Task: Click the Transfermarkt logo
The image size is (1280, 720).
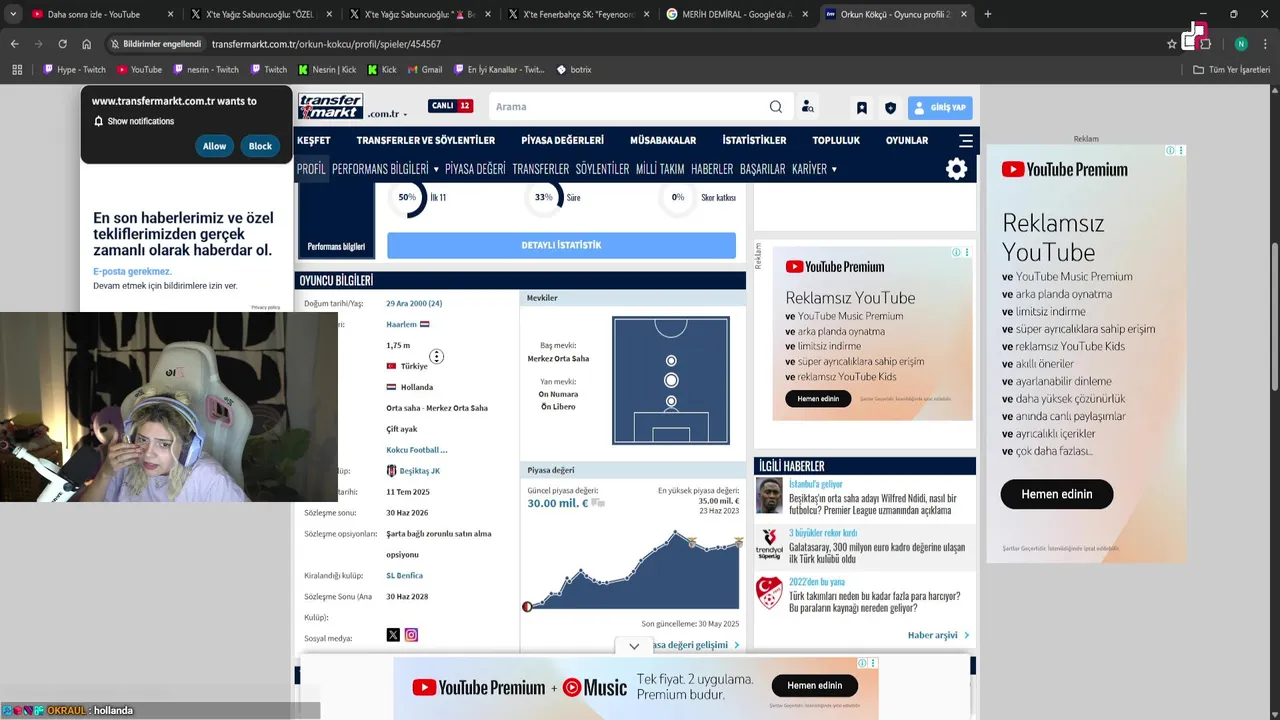Action: point(330,106)
